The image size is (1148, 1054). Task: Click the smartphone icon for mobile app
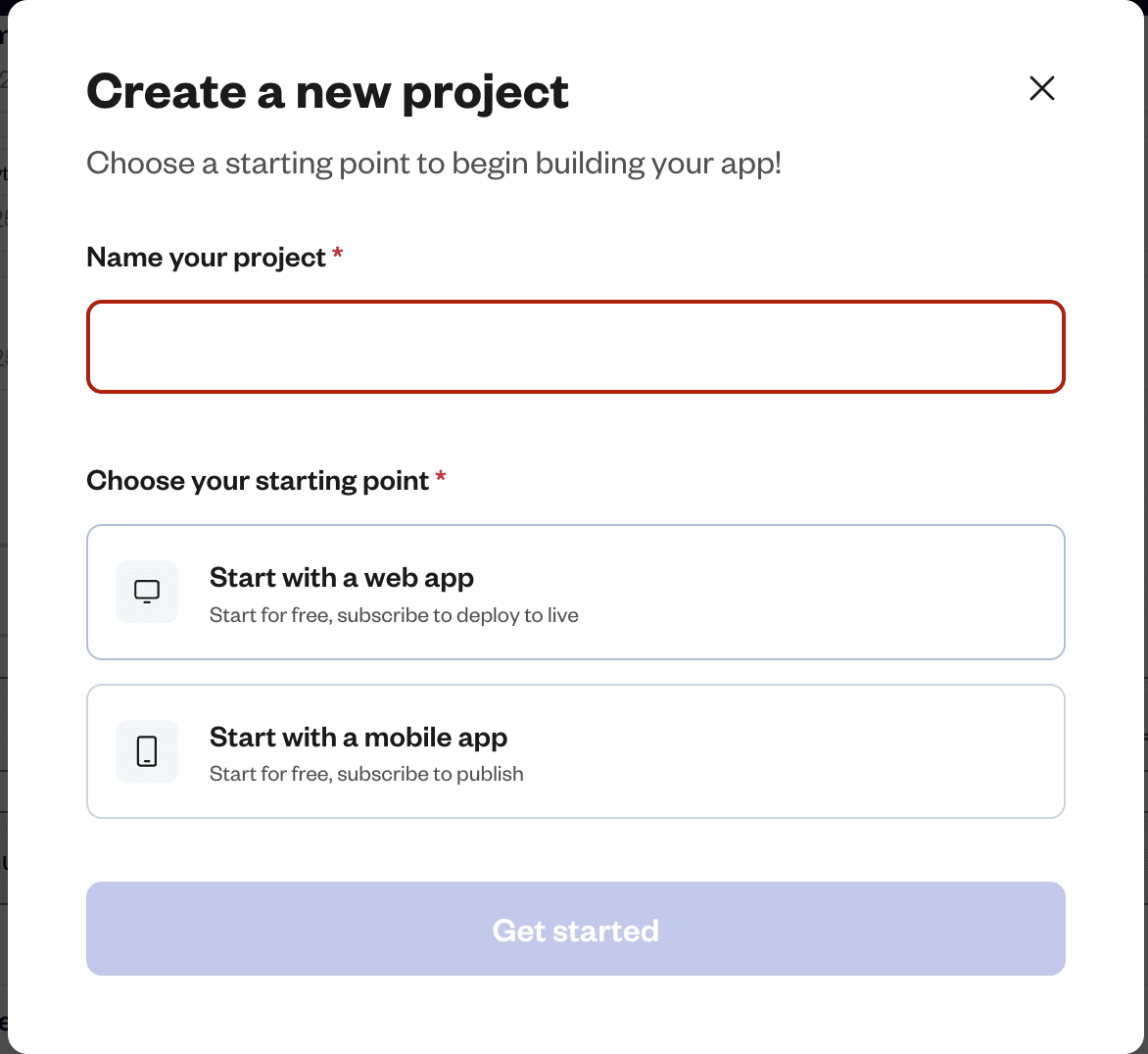click(x=146, y=750)
